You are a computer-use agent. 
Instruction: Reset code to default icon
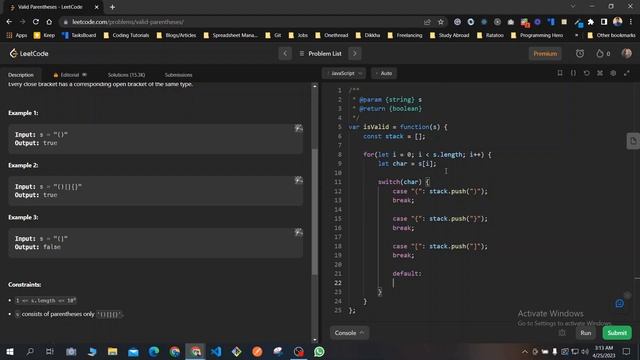point(587,73)
